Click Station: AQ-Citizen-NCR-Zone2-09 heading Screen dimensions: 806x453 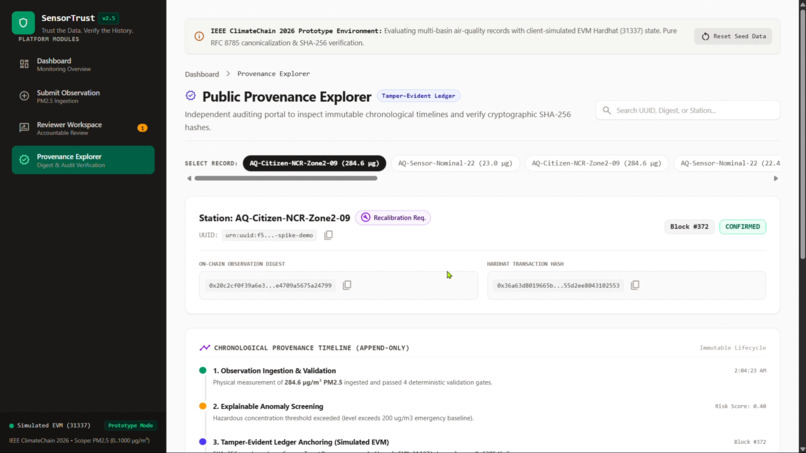coord(274,218)
